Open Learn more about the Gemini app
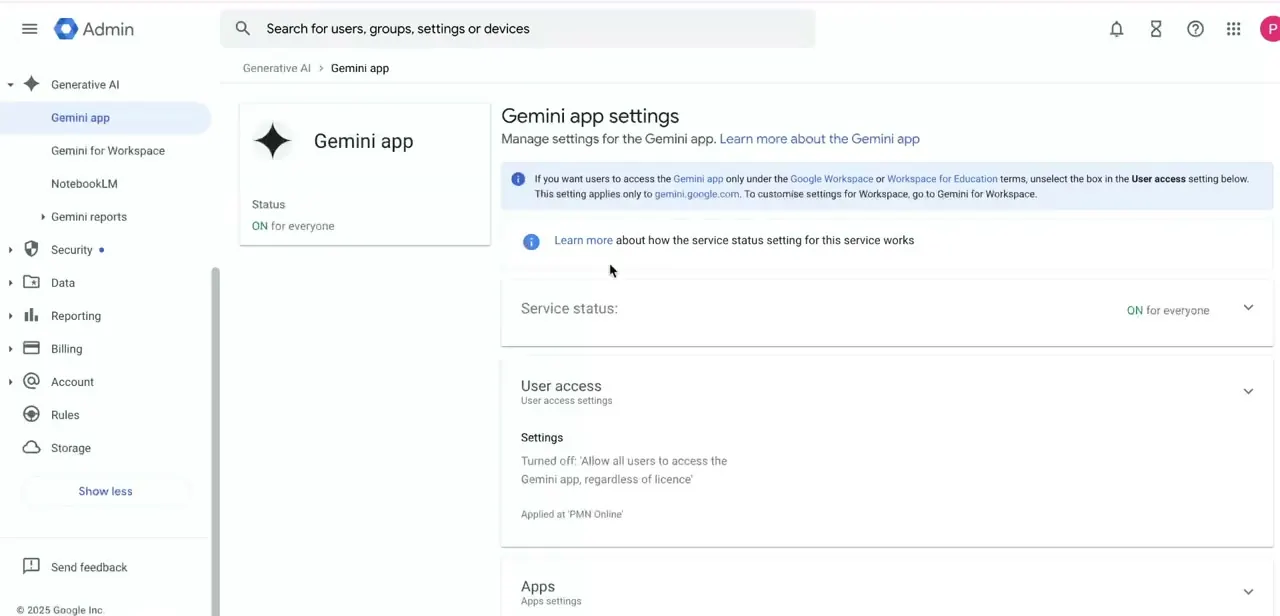 (819, 139)
